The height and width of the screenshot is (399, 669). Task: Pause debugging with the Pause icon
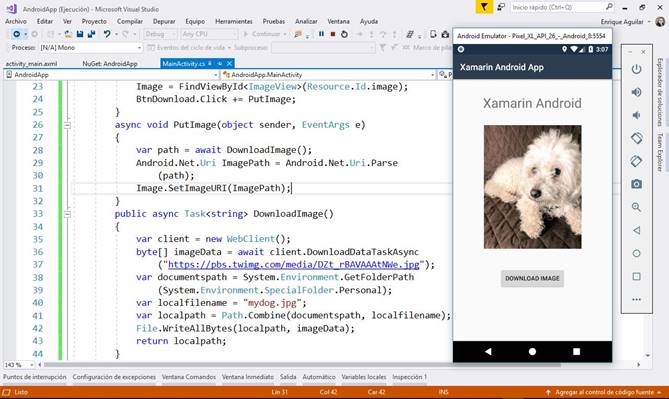coord(321,34)
